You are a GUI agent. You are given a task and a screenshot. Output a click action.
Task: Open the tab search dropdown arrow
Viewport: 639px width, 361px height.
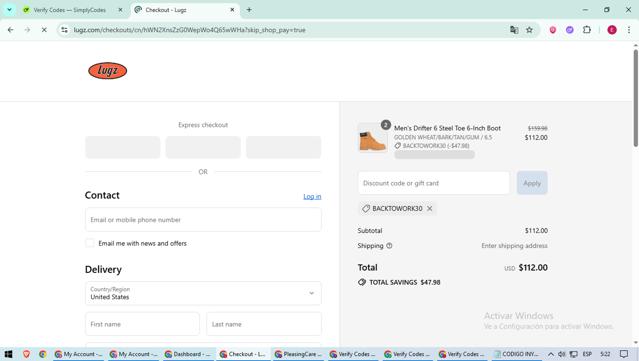tap(9, 10)
